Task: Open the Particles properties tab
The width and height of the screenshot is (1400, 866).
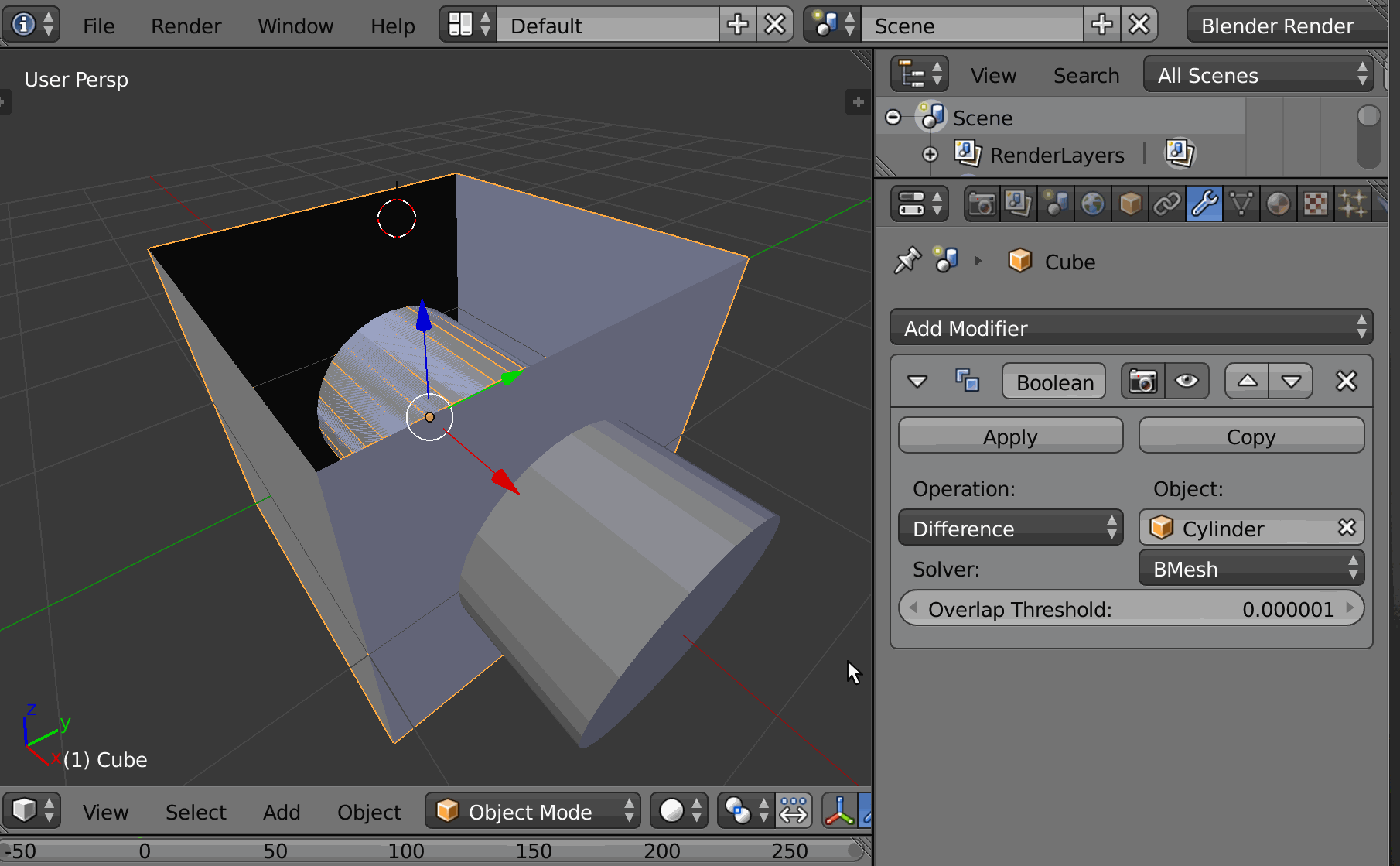Action: tap(1354, 203)
